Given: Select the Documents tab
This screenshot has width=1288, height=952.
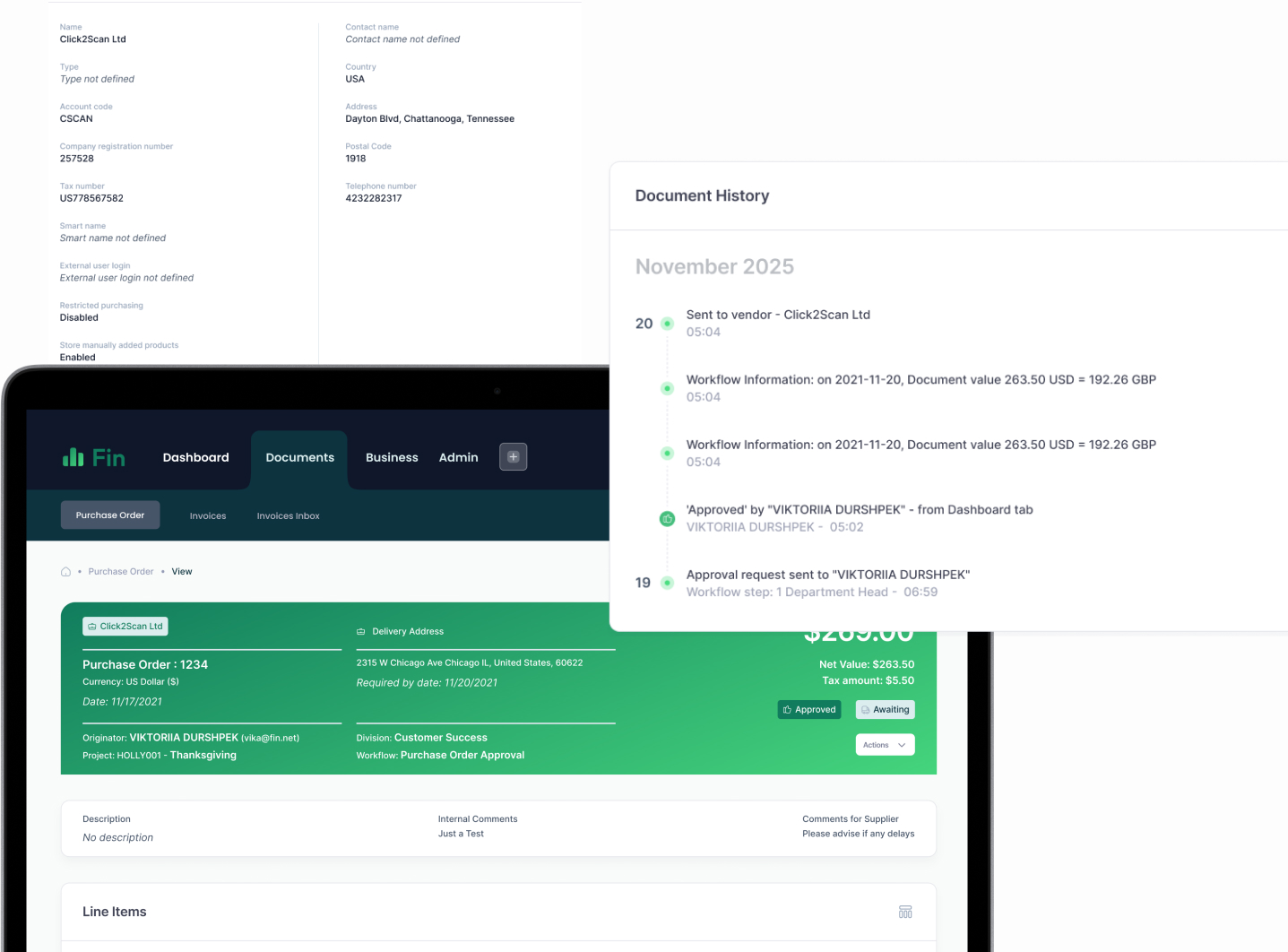Looking at the screenshot, I should [299, 457].
